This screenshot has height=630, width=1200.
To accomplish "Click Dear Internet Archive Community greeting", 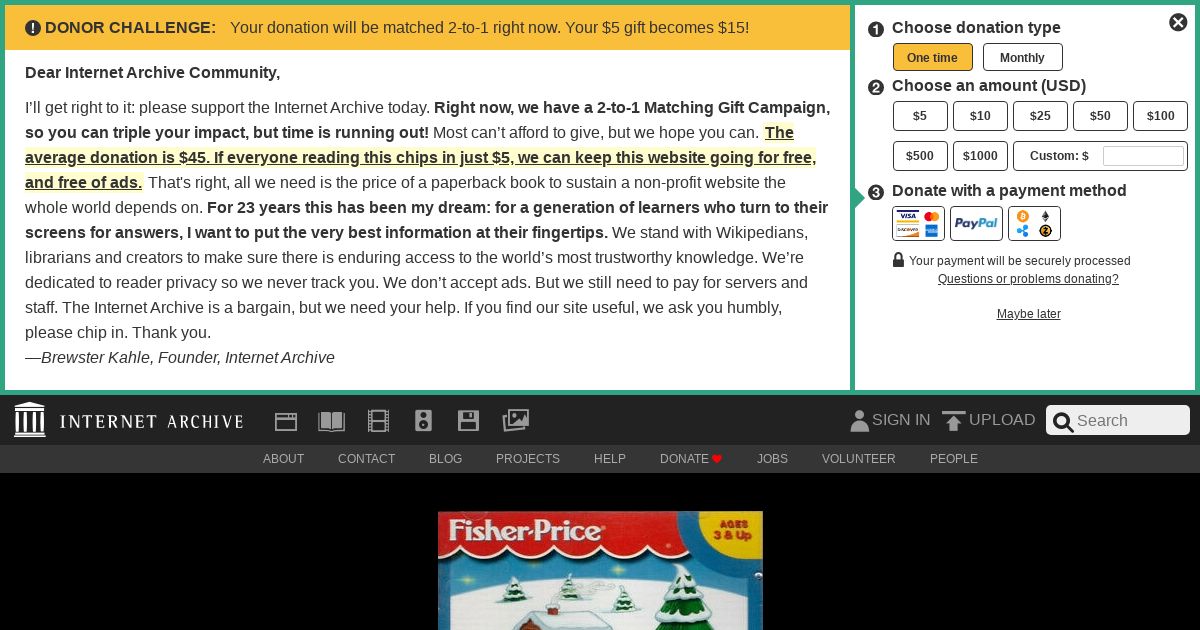I will point(153,72).
